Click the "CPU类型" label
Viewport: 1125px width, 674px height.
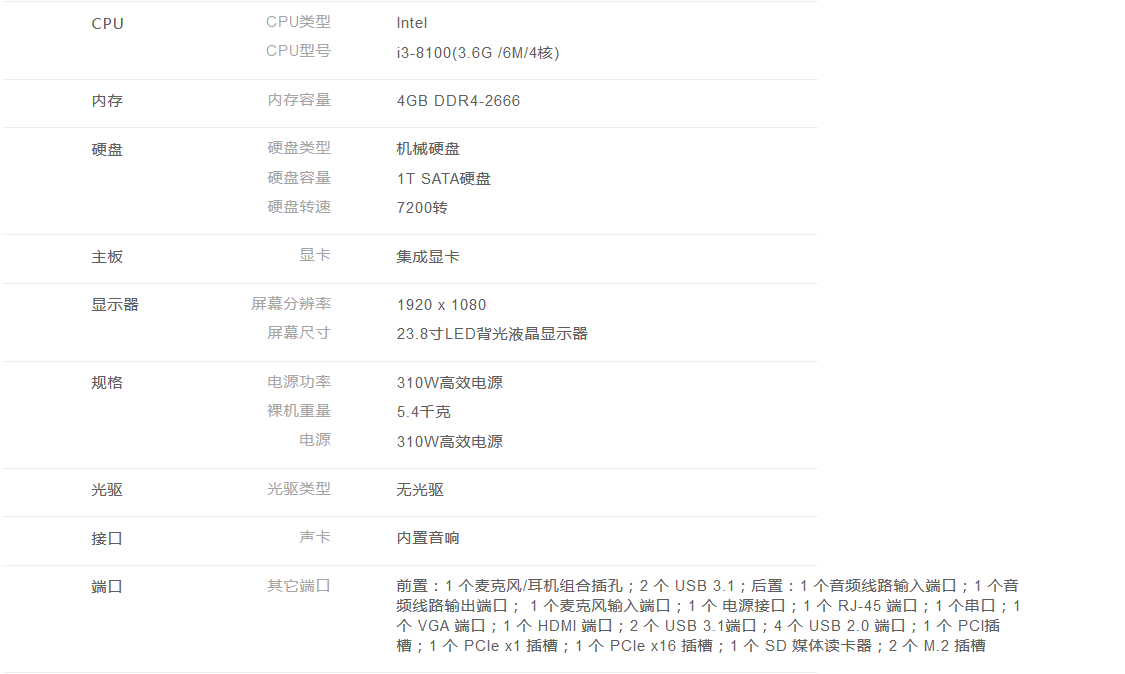point(298,21)
